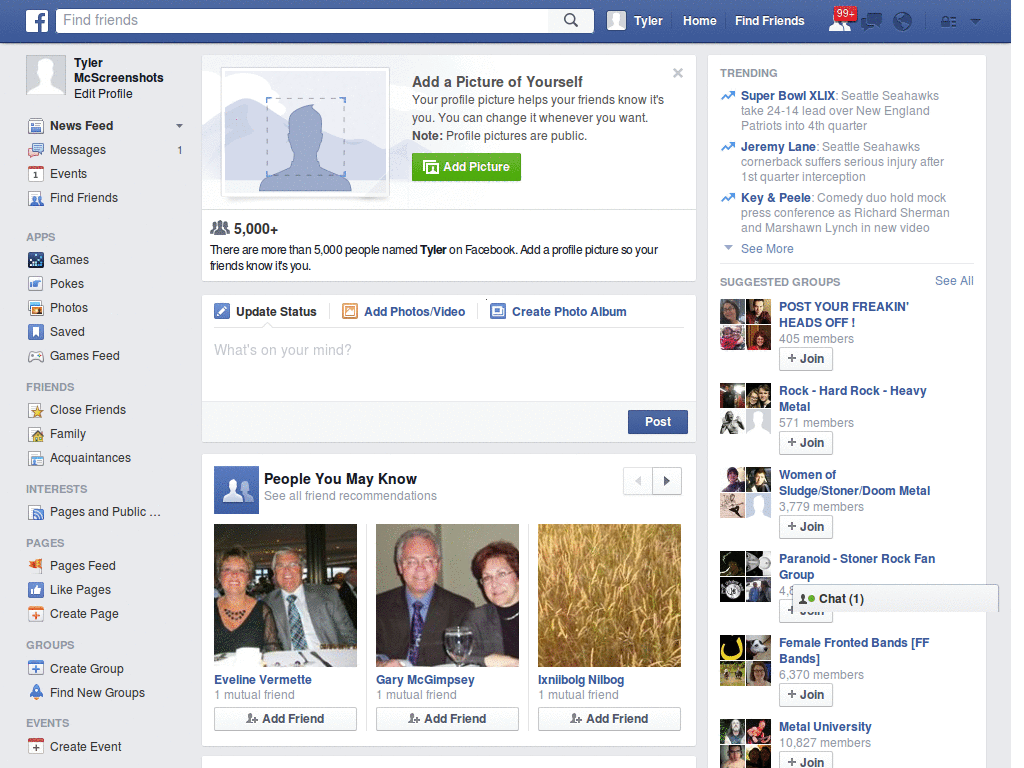Open the notifications globe icon
This screenshot has height=768, width=1024.
click(x=903, y=22)
